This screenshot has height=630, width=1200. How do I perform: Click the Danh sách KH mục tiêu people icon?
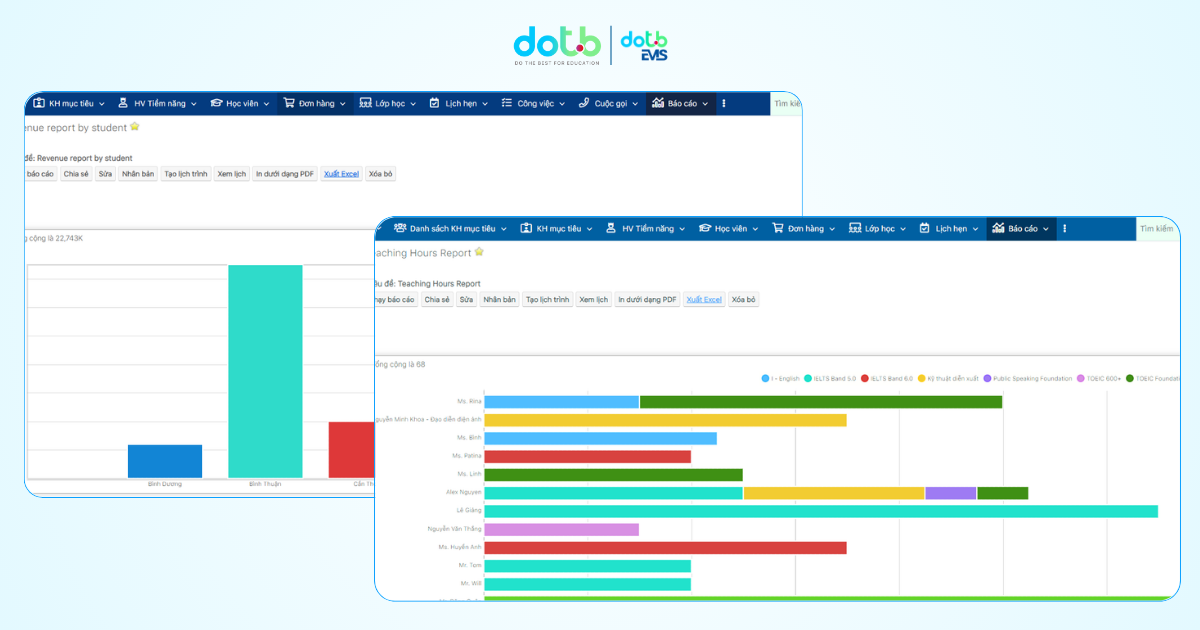pyautogui.click(x=400, y=229)
